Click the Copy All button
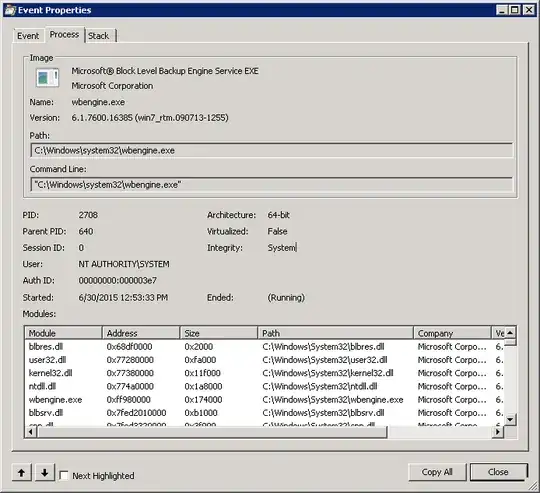The height and width of the screenshot is (493, 540). [x=437, y=472]
